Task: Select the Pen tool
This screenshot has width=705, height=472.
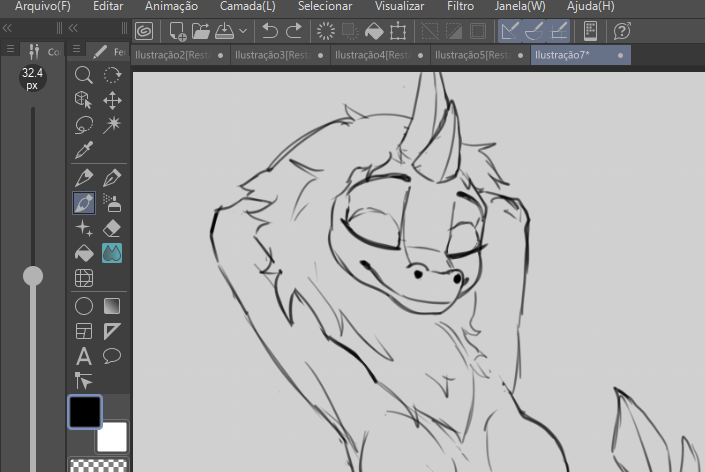Action: pyautogui.click(x=84, y=178)
